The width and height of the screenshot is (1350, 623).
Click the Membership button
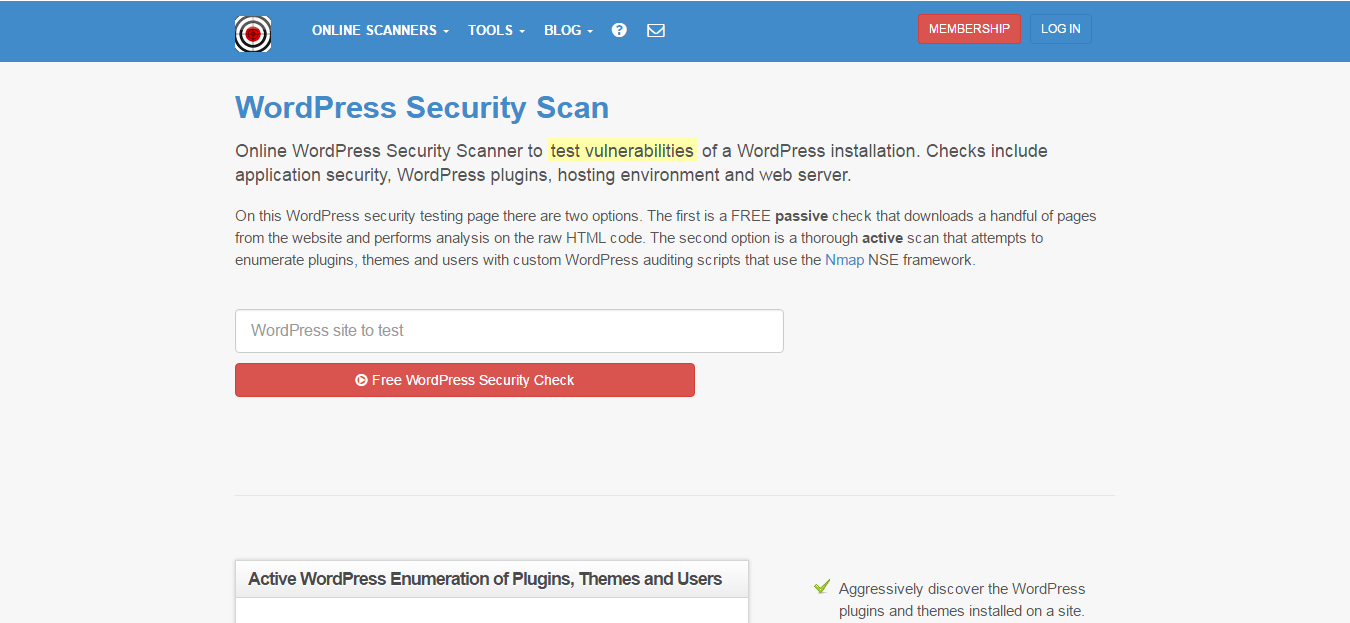pyautogui.click(x=969, y=29)
